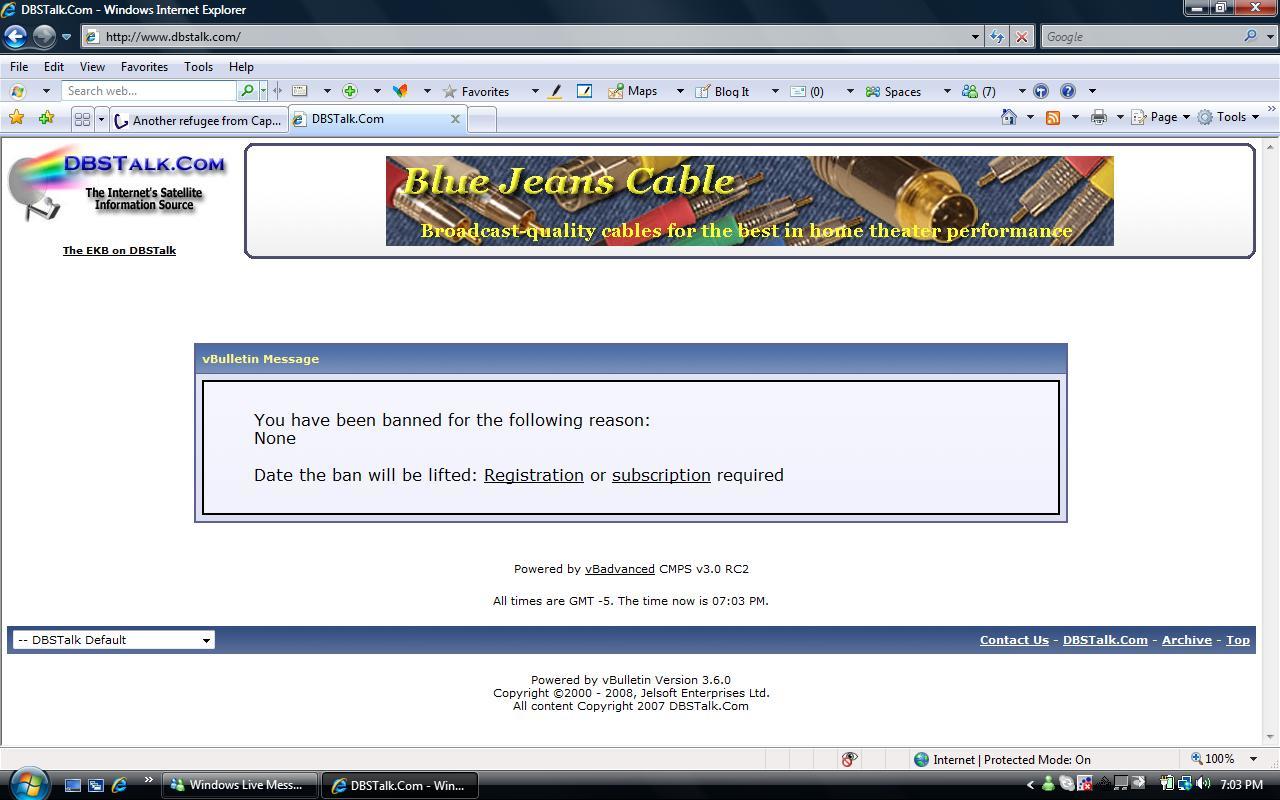This screenshot has width=1280, height=800.
Task: Click the Registration link
Action: pyautogui.click(x=533, y=475)
